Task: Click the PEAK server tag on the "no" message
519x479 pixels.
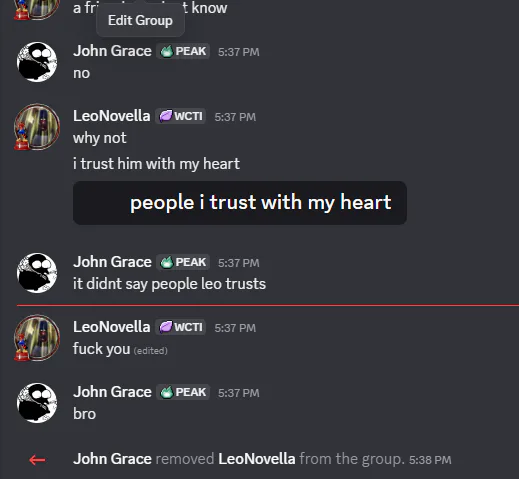Action: 183,51
